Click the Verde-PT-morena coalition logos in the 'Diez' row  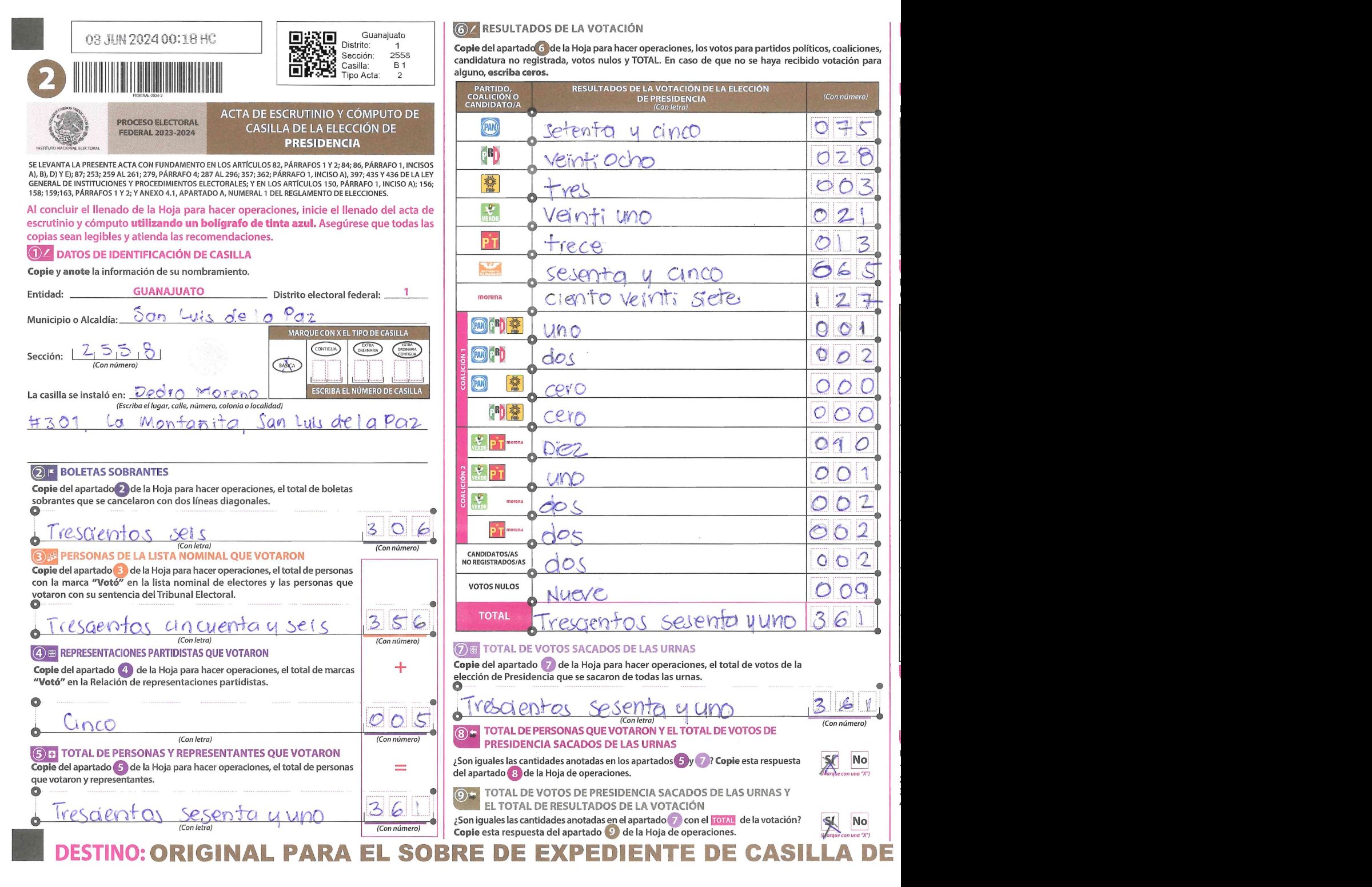497,442
